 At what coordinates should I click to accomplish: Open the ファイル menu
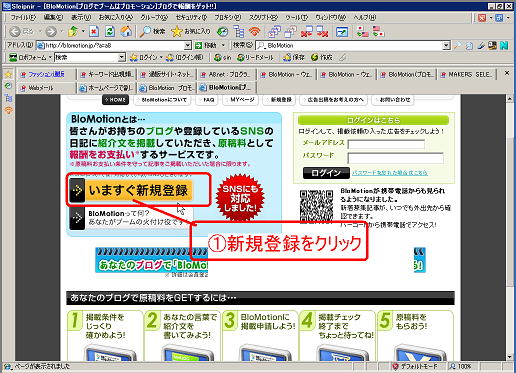pos(23,17)
